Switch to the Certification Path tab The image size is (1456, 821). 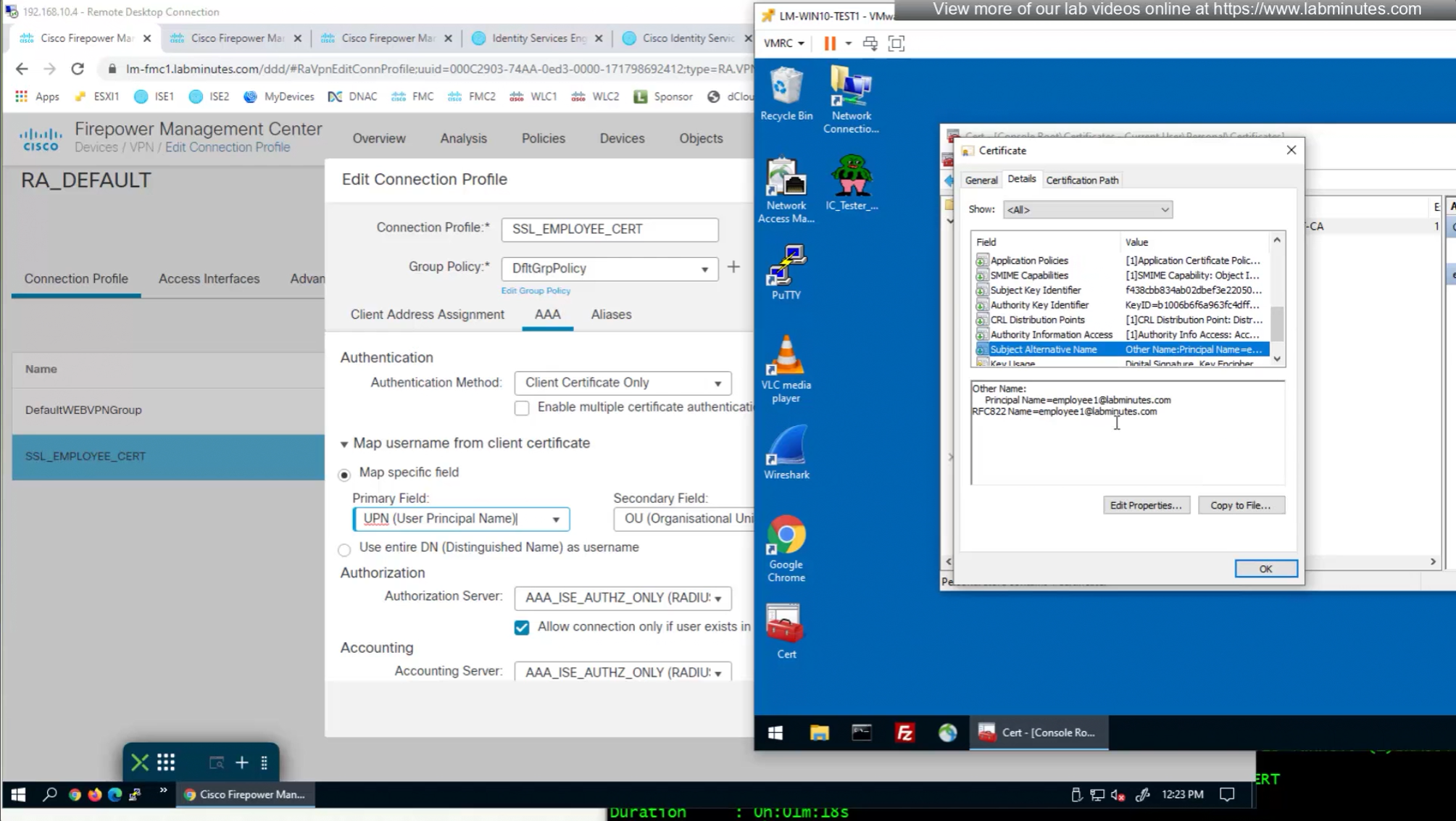1081,180
